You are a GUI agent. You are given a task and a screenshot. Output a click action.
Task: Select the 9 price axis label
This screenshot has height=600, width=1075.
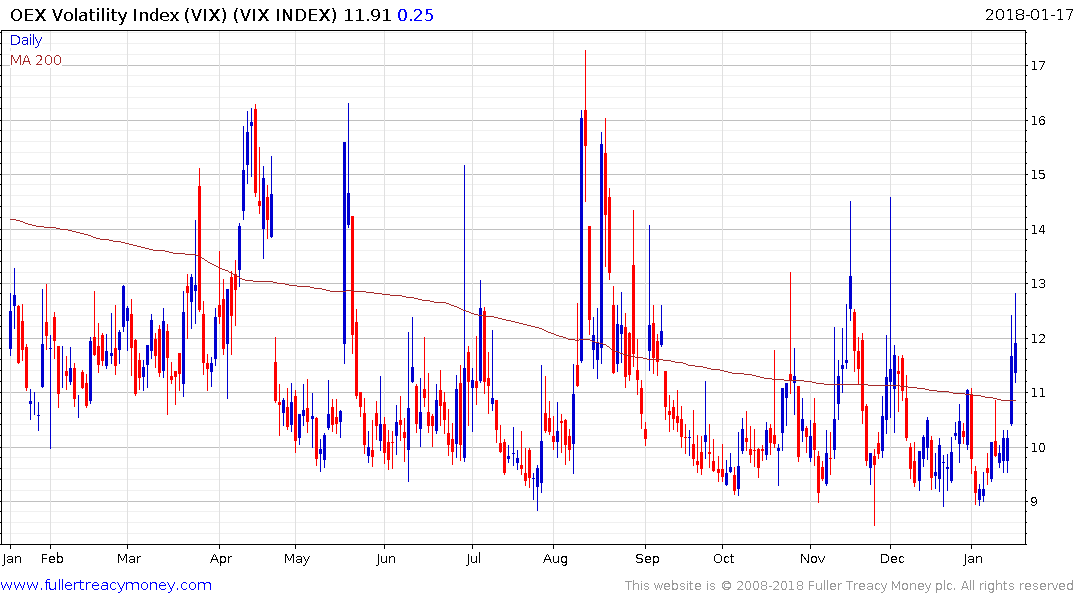[1034, 502]
